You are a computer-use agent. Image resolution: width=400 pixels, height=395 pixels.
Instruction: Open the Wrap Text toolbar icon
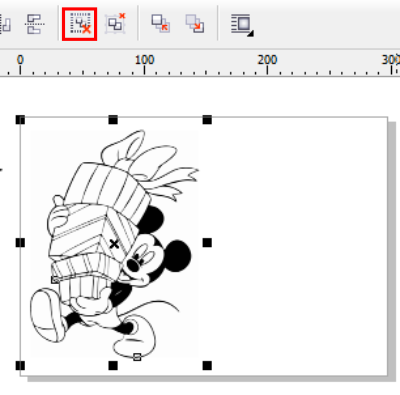pyautogui.click(x=241, y=24)
